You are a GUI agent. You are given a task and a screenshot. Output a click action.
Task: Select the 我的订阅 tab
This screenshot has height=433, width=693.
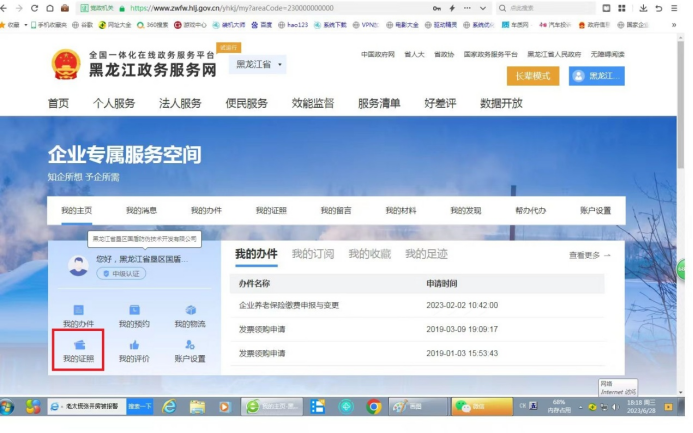tap(313, 254)
